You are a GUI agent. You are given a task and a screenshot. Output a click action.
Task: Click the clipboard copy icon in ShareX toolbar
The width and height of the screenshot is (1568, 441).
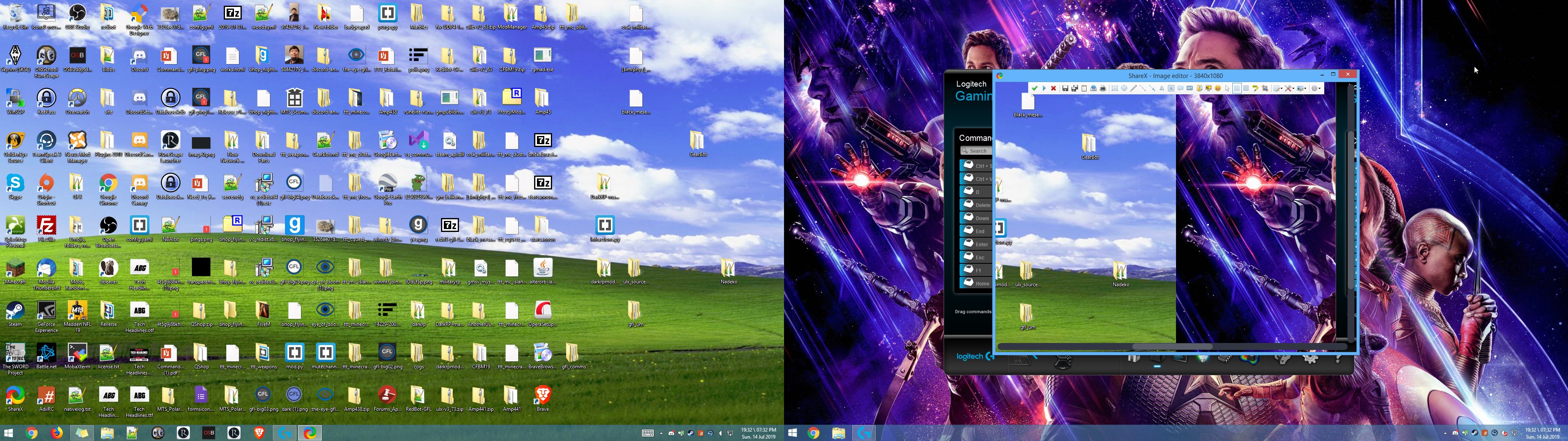[1084, 88]
